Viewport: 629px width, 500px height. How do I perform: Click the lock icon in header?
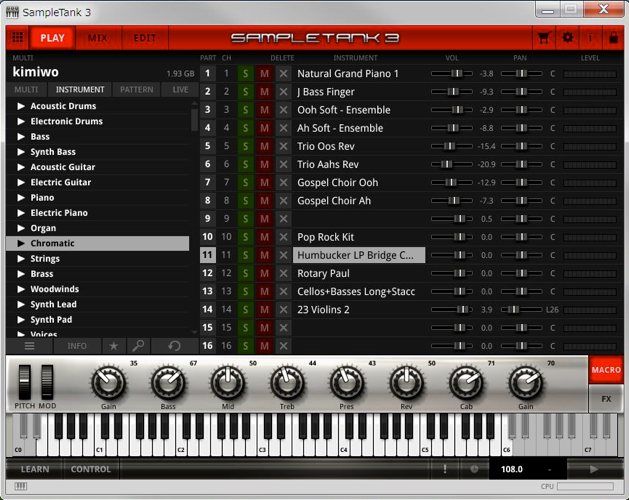613,38
